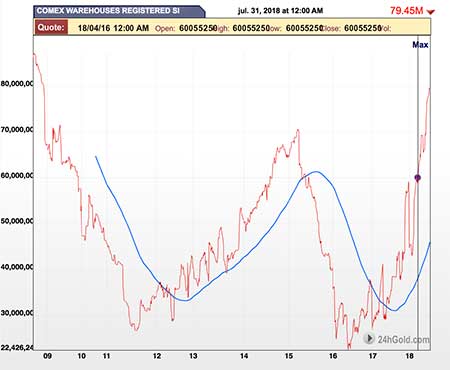Click the x-axis year label 18

tap(410, 356)
